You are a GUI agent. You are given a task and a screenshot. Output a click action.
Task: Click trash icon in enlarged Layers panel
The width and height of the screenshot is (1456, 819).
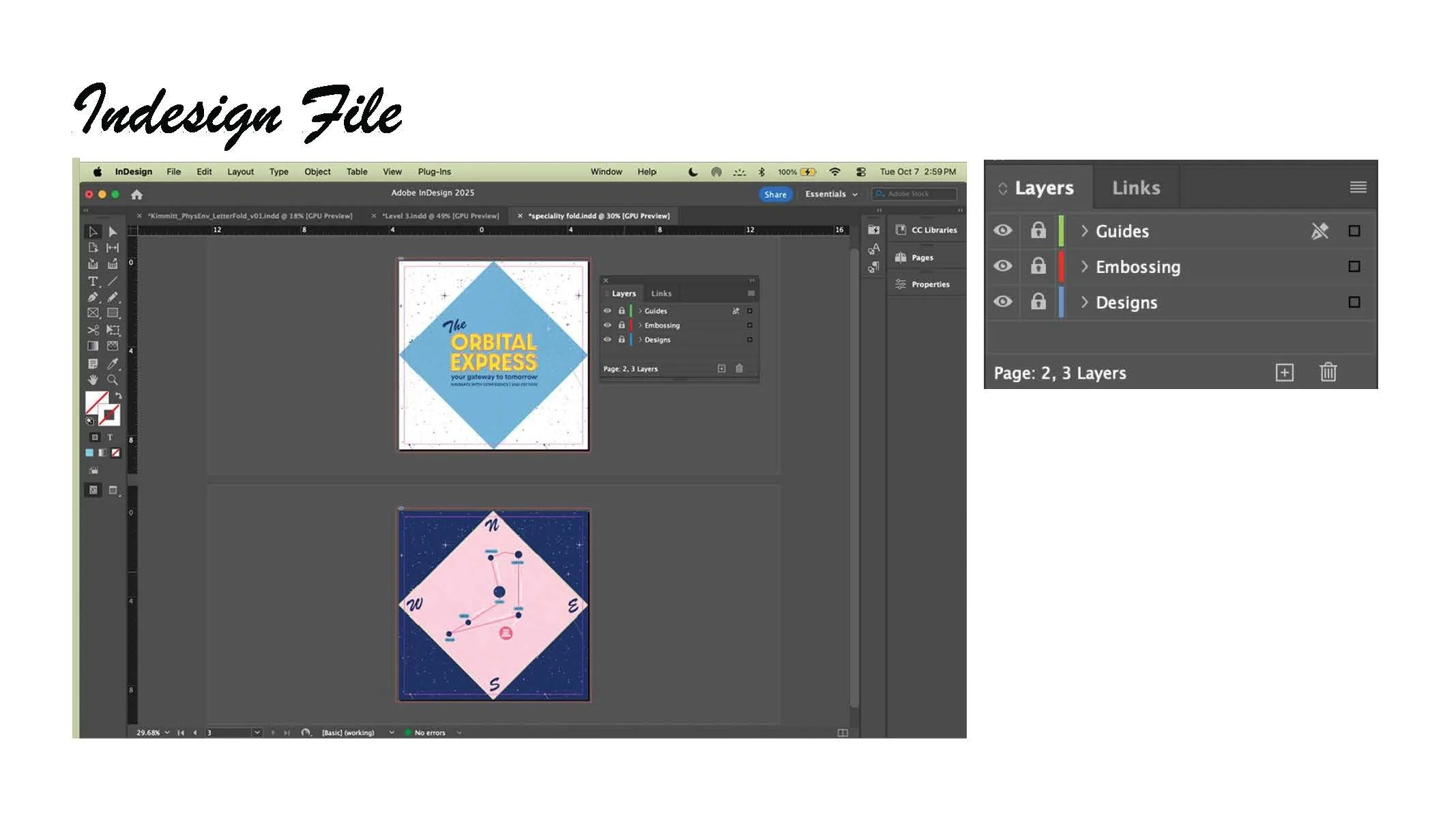(x=1328, y=373)
